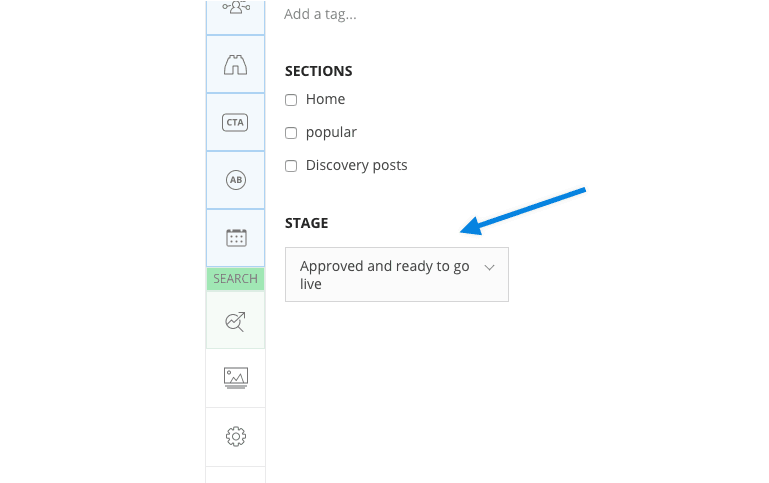This screenshot has width=769, height=483.
Task: Open the binoculars icon panel
Action: [236, 65]
